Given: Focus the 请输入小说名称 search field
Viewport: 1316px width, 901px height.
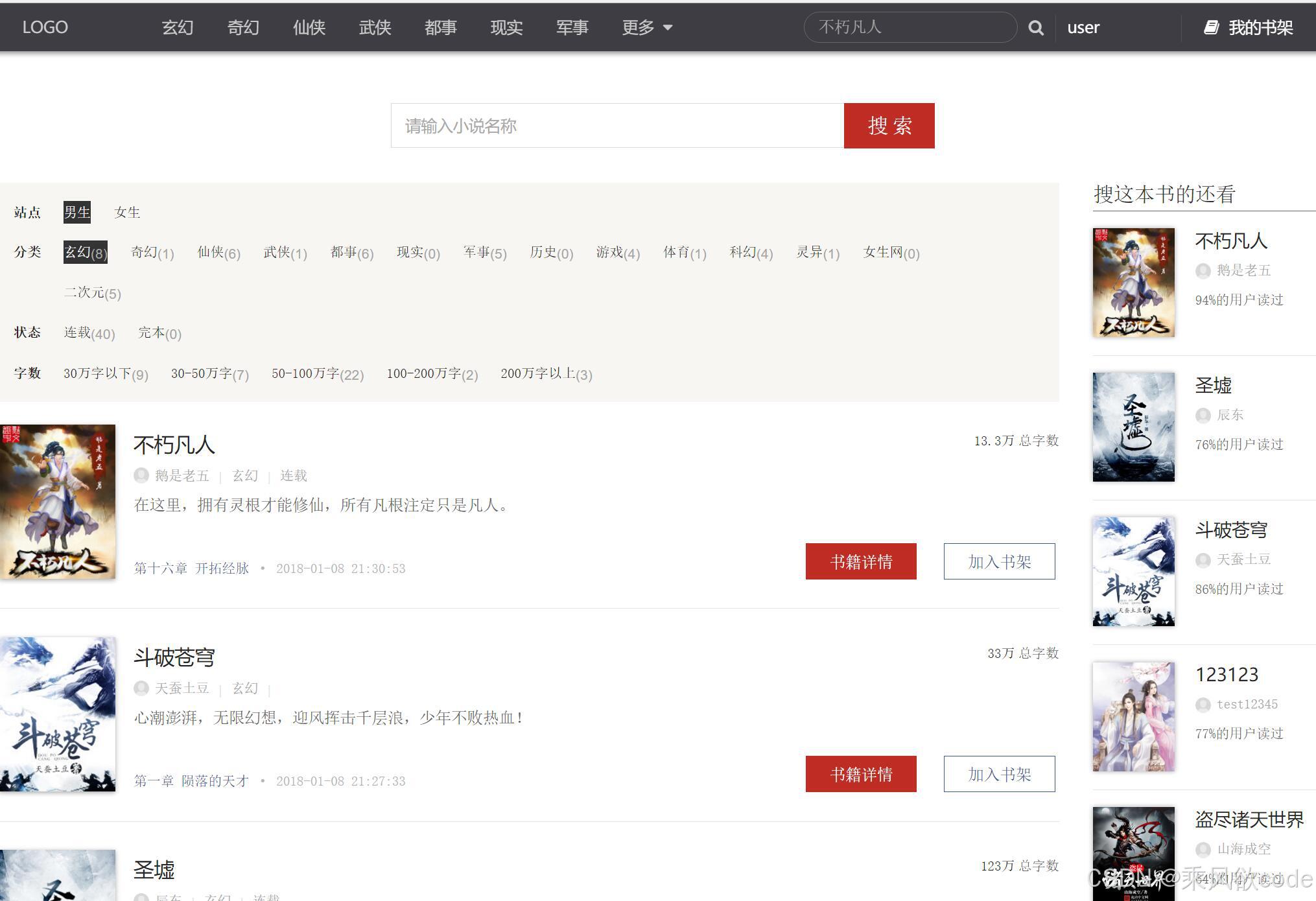Looking at the screenshot, I should tap(617, 126).
